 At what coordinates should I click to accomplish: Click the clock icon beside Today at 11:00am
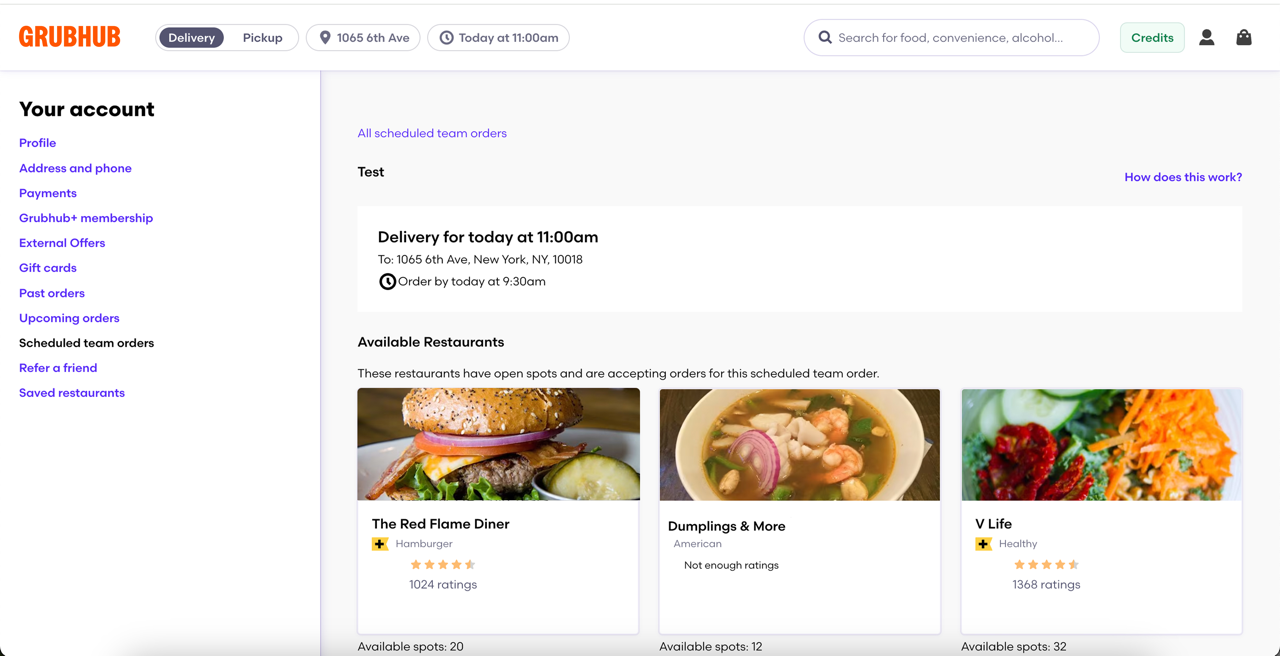click(x=446, y=38)
